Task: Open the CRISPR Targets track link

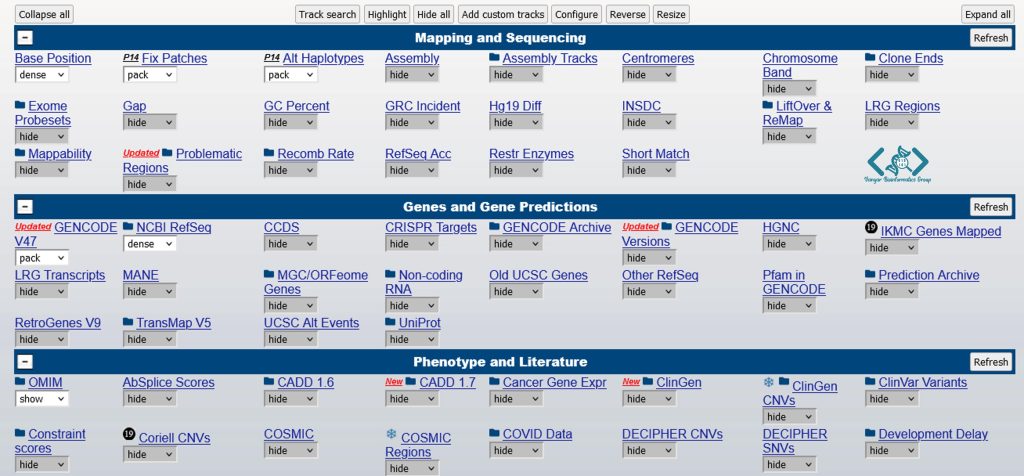Action: (430, 227)
